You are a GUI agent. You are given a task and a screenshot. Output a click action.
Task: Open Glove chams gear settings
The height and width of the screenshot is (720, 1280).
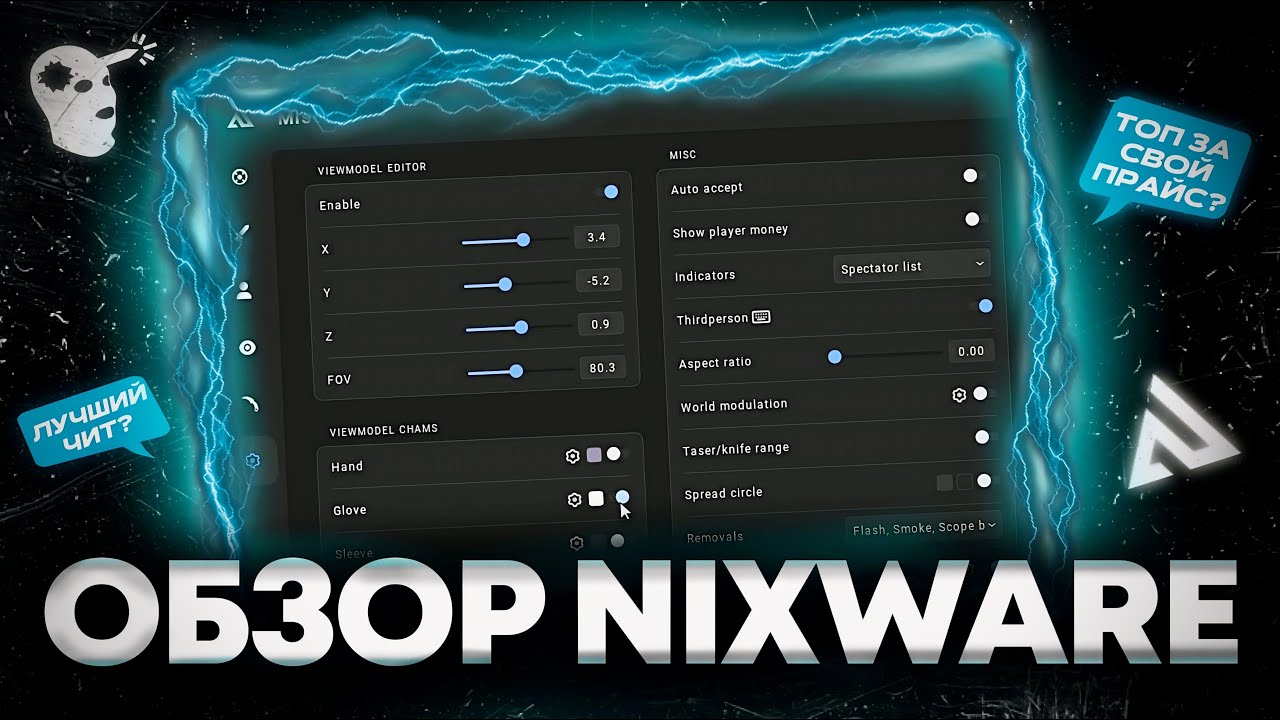tap(574, 499)
